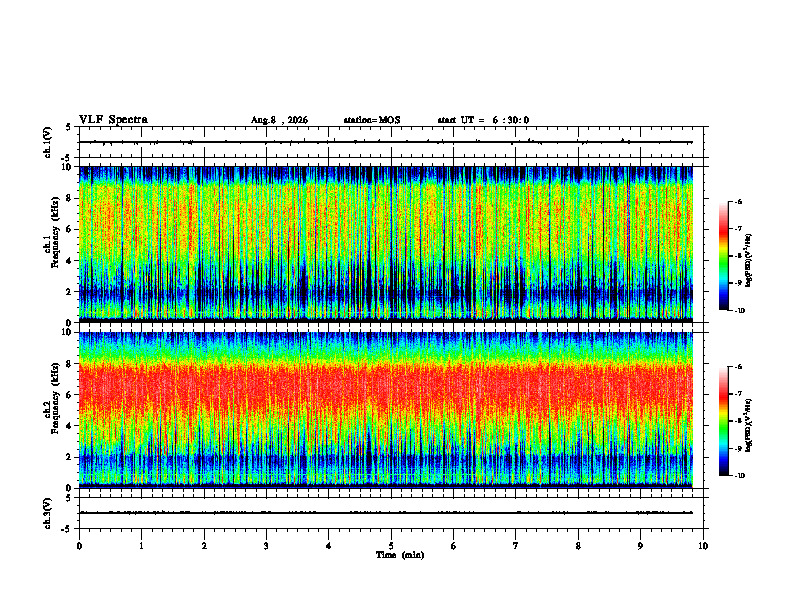Click the "ch.1(V)" vertical axis label
Image resolution: width=792 pixels, height=612 pixels.
coord(48,142)
